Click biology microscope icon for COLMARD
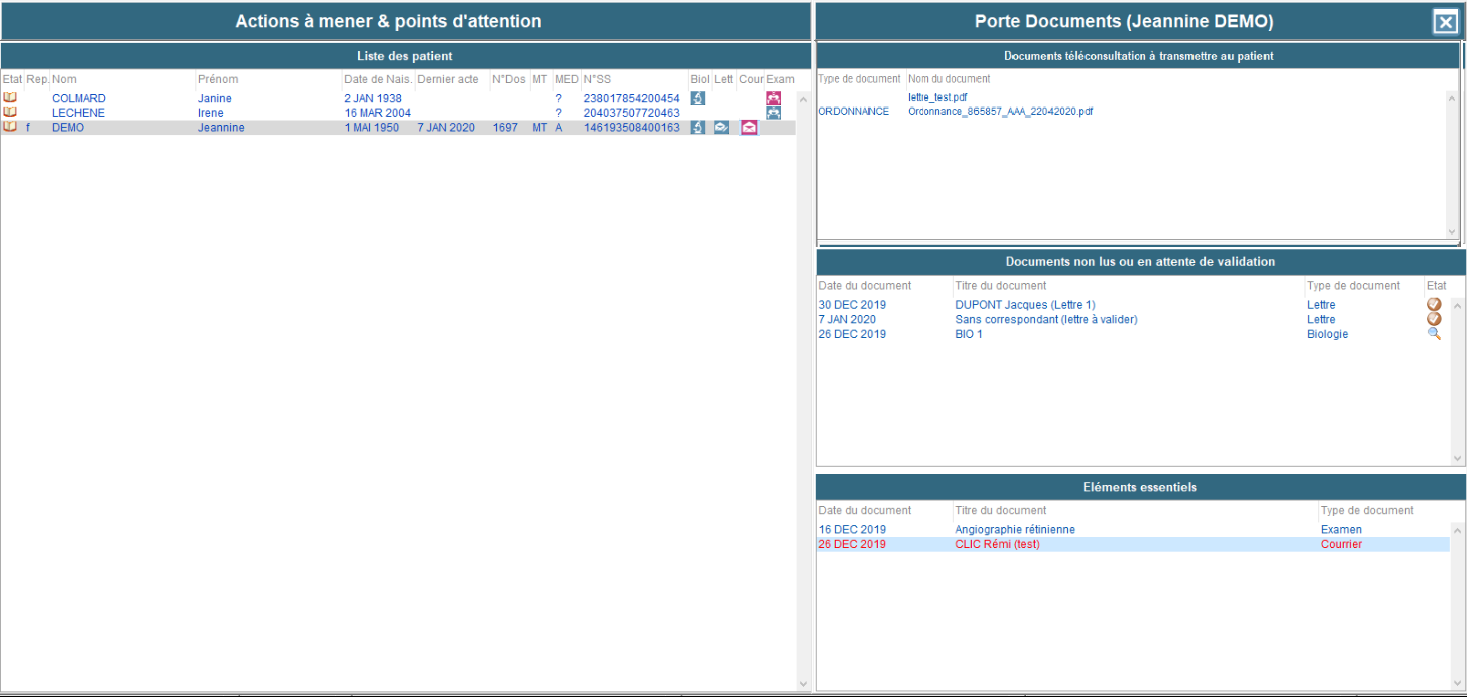The image size is (1467, 697). click(x=698, y=98)
